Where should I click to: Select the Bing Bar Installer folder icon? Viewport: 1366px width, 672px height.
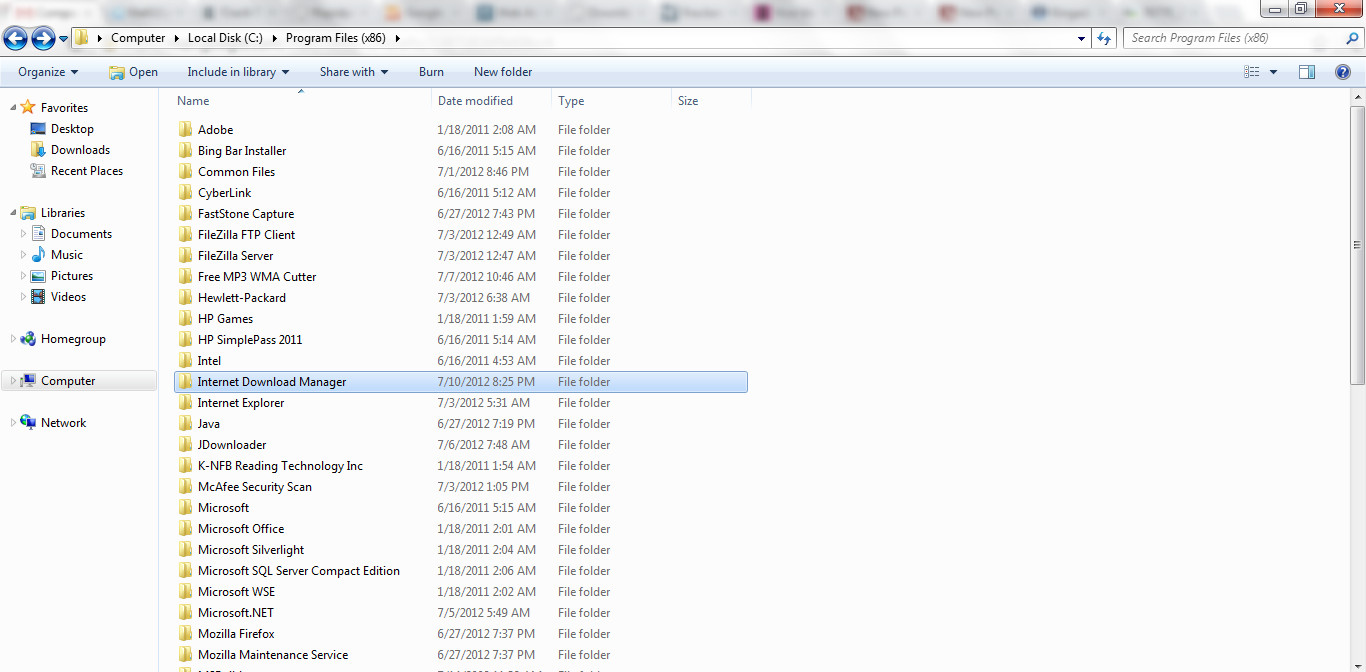click(185, 150)
